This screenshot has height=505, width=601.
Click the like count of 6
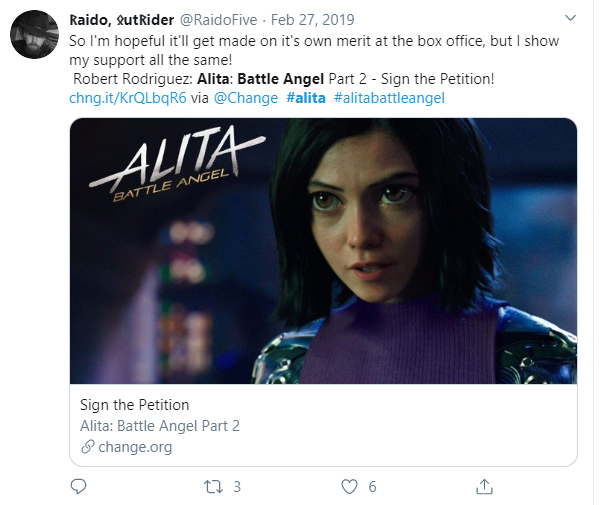tap(372, 487)
